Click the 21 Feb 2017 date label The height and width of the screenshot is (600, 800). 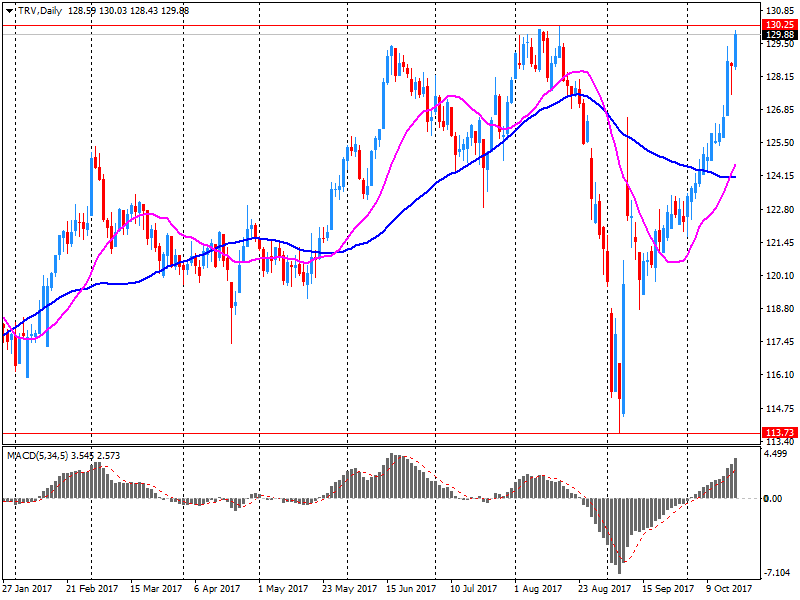(92, 588)
